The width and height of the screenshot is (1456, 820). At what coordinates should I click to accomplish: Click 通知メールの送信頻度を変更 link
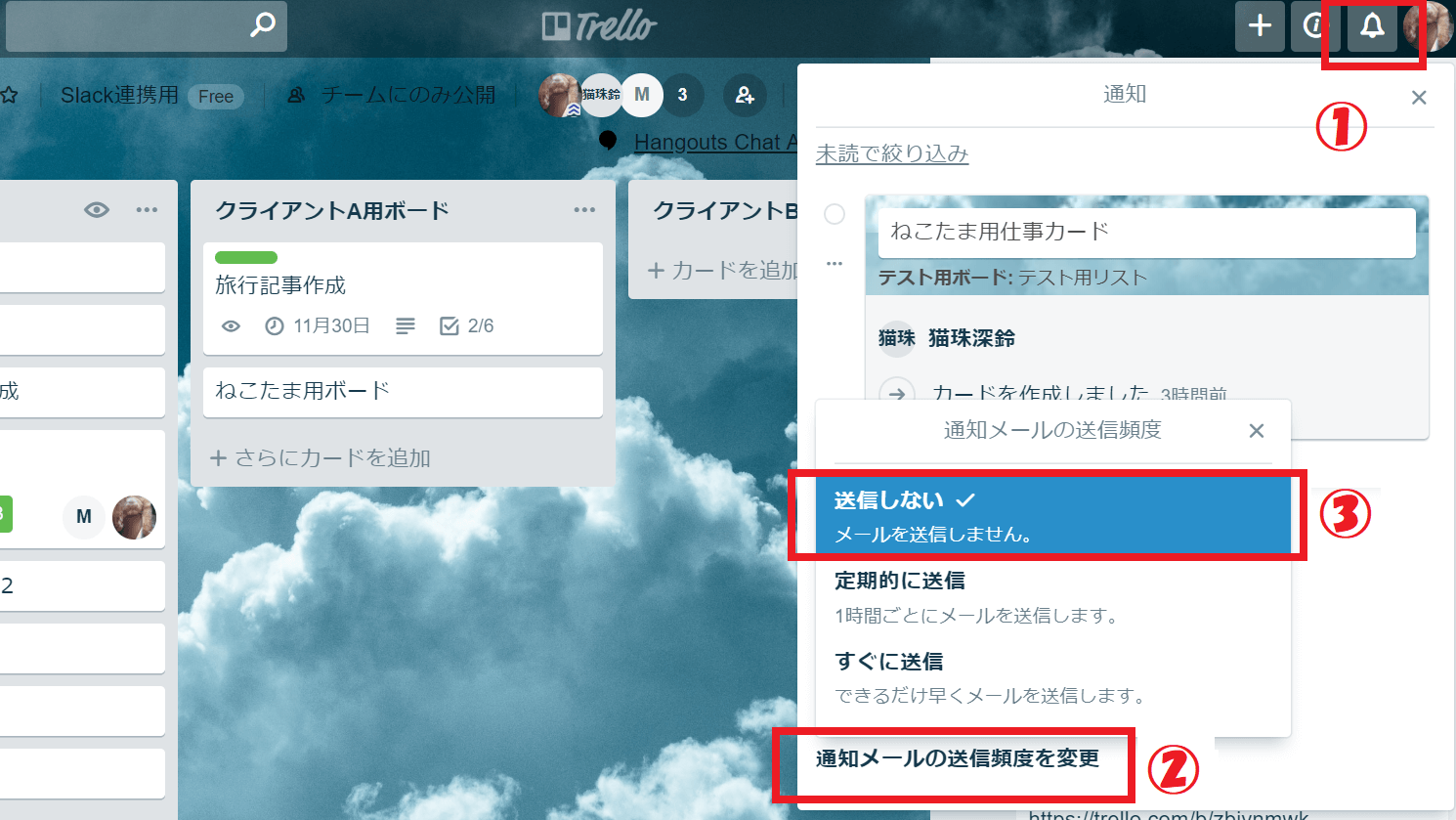pyautogui.click(x=957, y=758)
